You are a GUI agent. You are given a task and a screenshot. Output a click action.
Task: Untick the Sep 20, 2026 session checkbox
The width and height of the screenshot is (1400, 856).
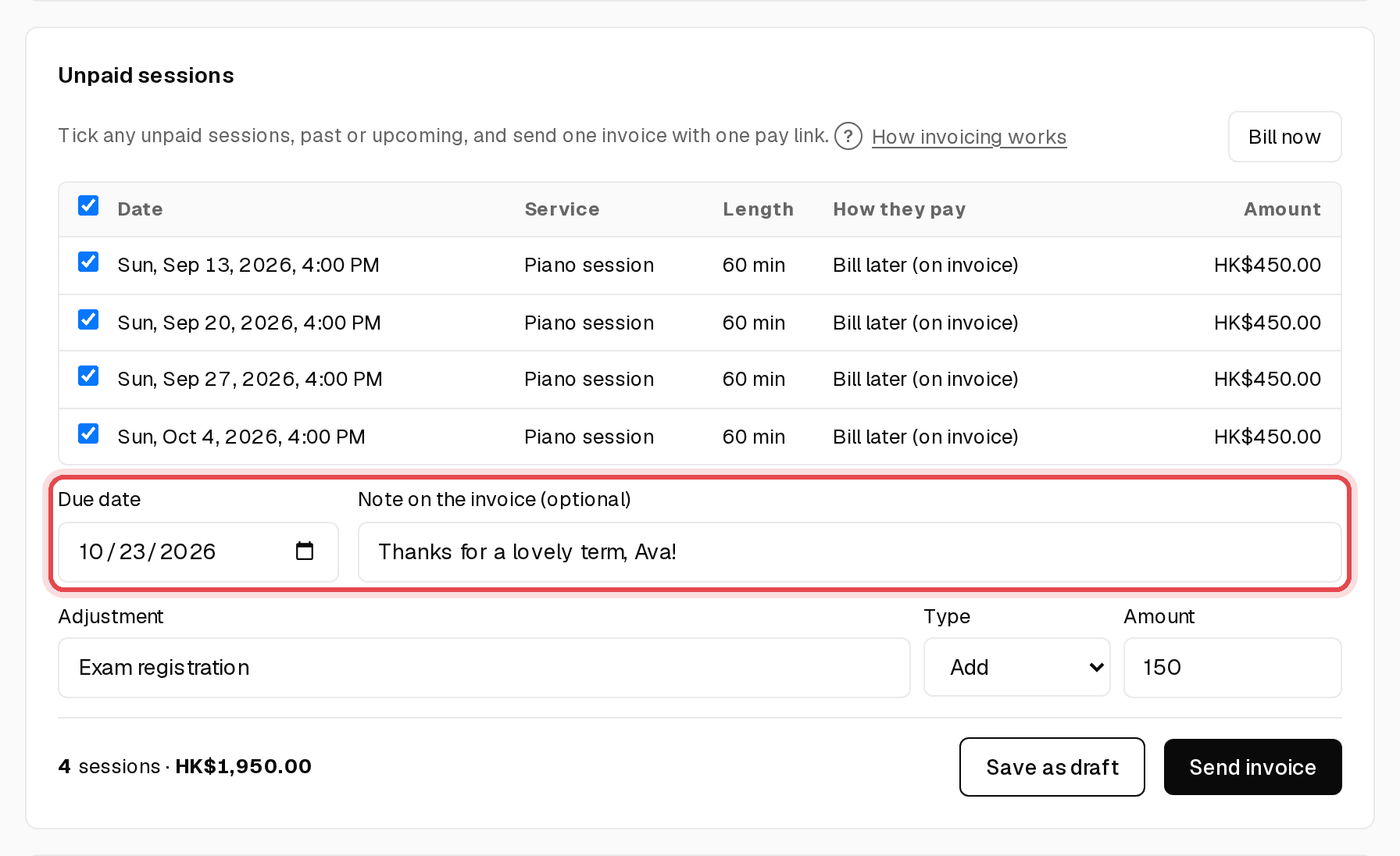point(88,319)
